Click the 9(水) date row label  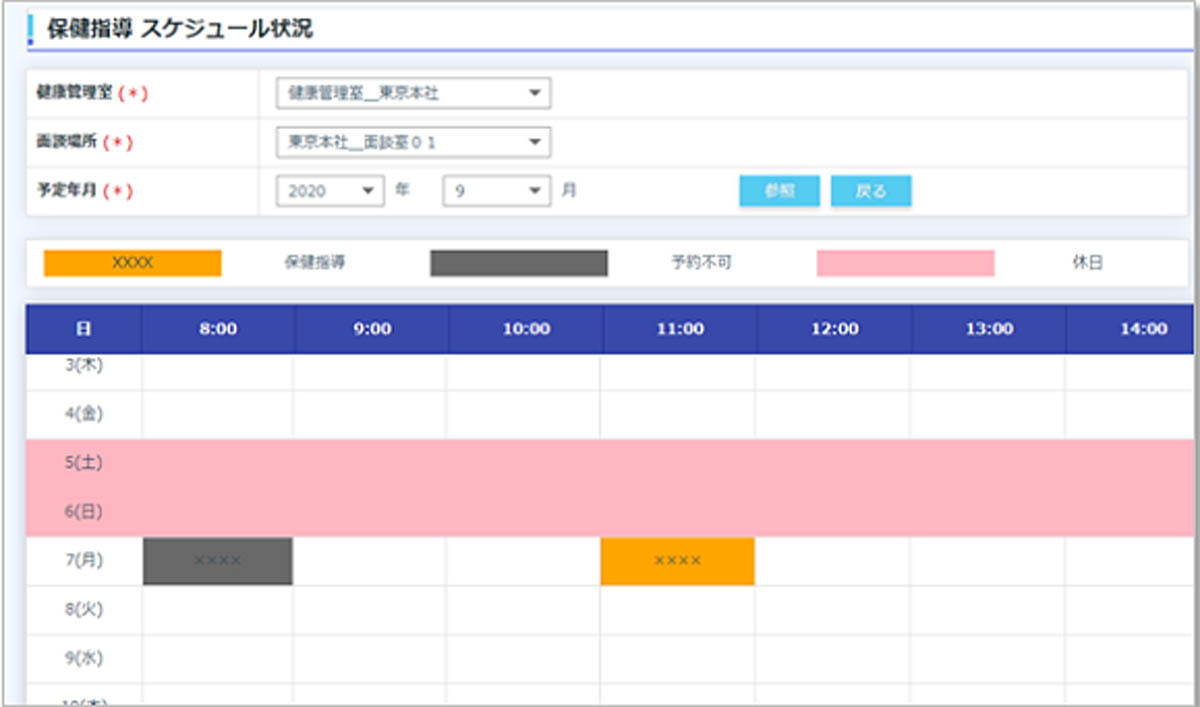coord(84,659)
